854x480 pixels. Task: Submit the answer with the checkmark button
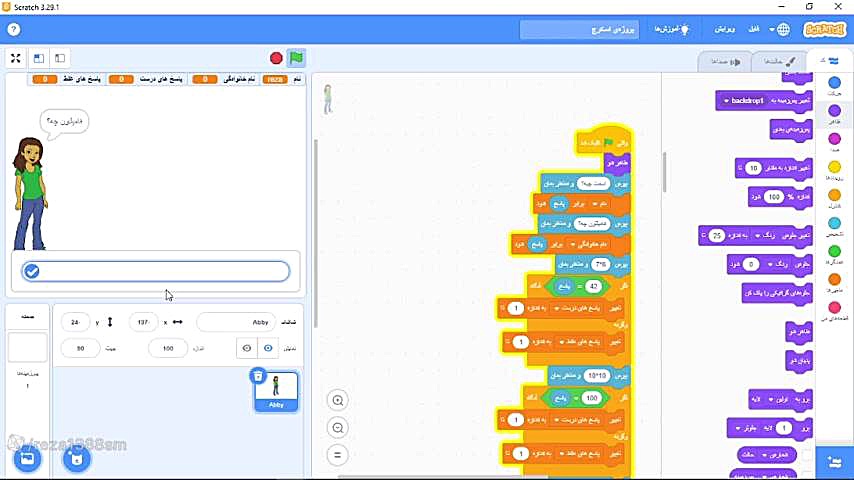(32, 271)
